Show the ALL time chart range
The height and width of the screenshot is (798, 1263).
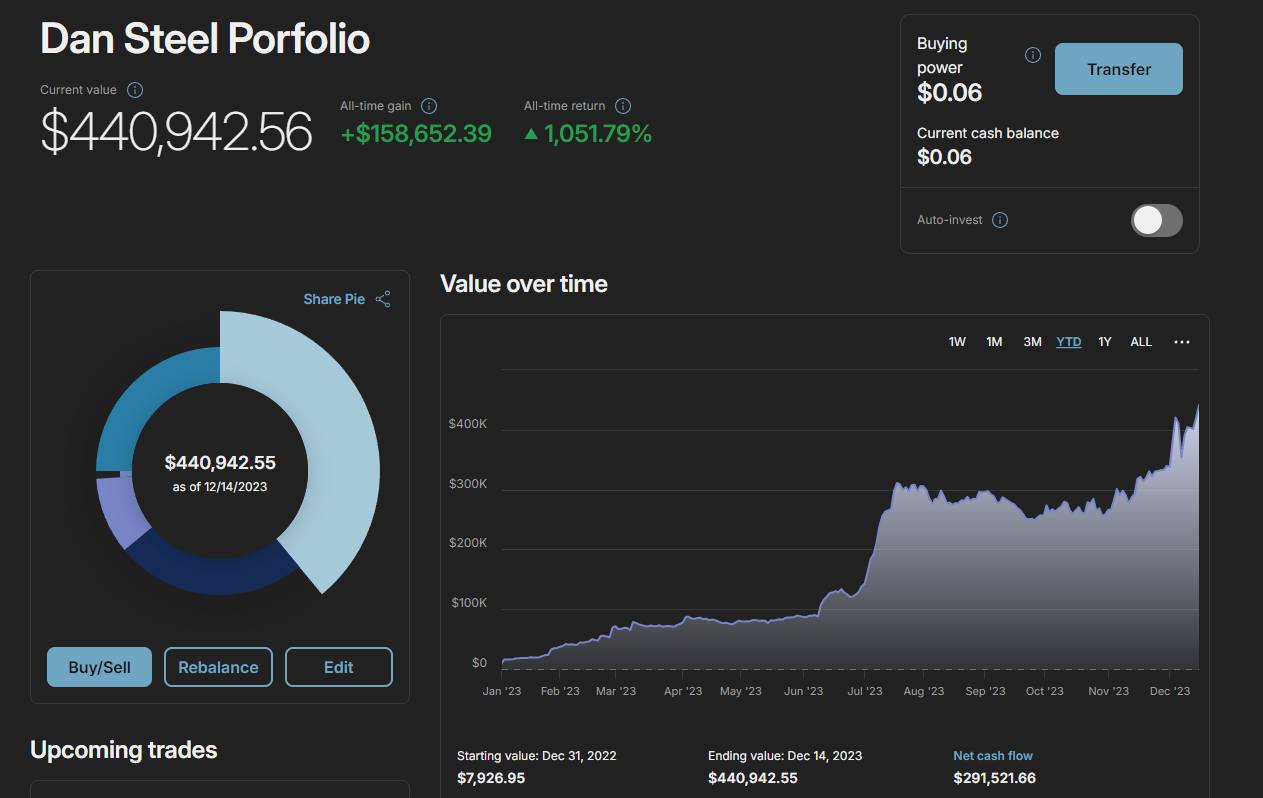(1141, 342)
